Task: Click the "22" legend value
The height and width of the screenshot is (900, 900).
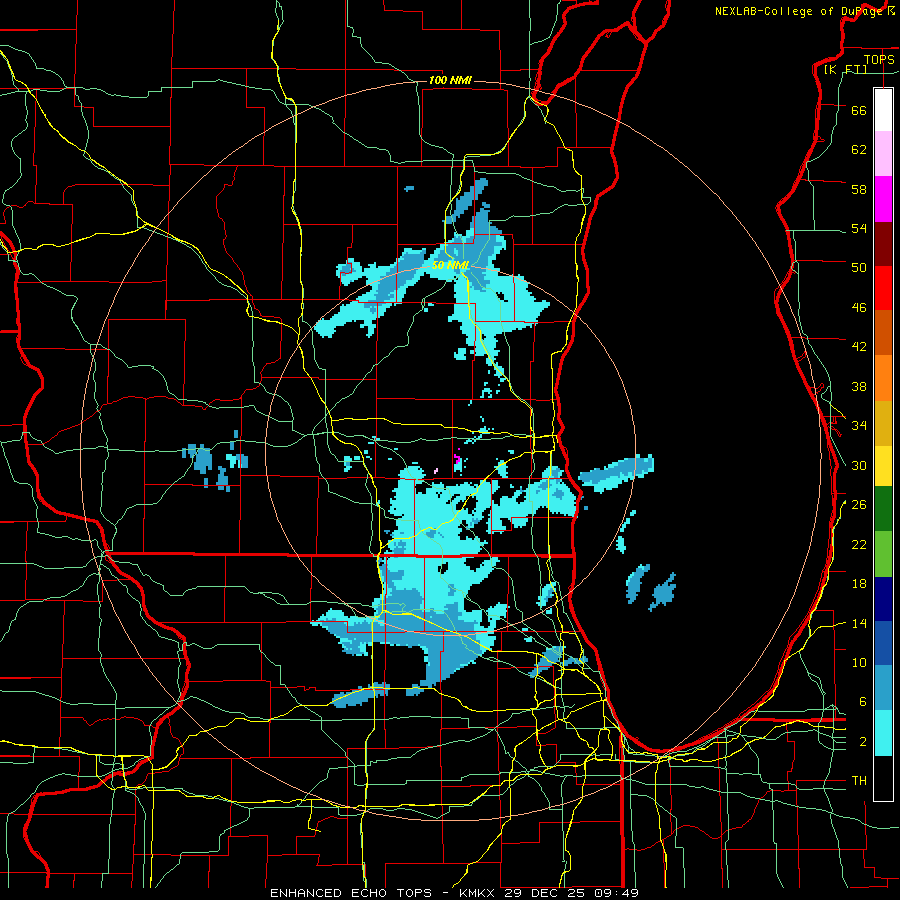Action: pyautogui.click(x=859, y=544)
